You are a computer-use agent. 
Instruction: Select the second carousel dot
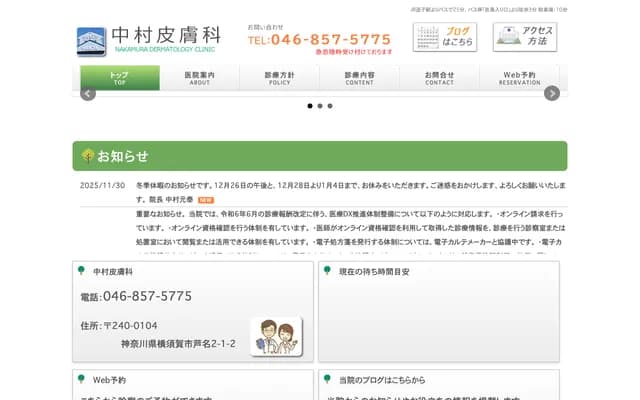point(320,105)
